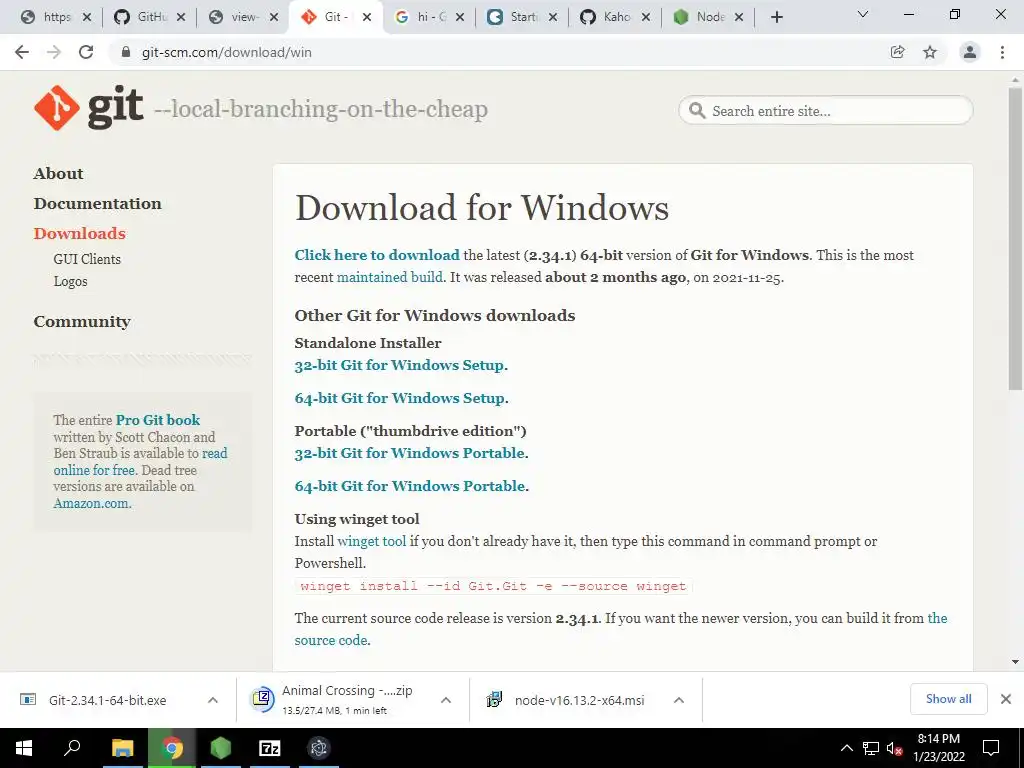This screenshot has height=768, width=1024.
Task: Open the Windows Start menu
Action: tap(24, 748)
